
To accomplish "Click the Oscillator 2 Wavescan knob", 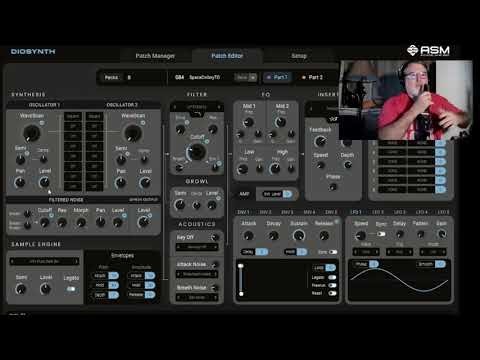I will (x=133, y=133).
